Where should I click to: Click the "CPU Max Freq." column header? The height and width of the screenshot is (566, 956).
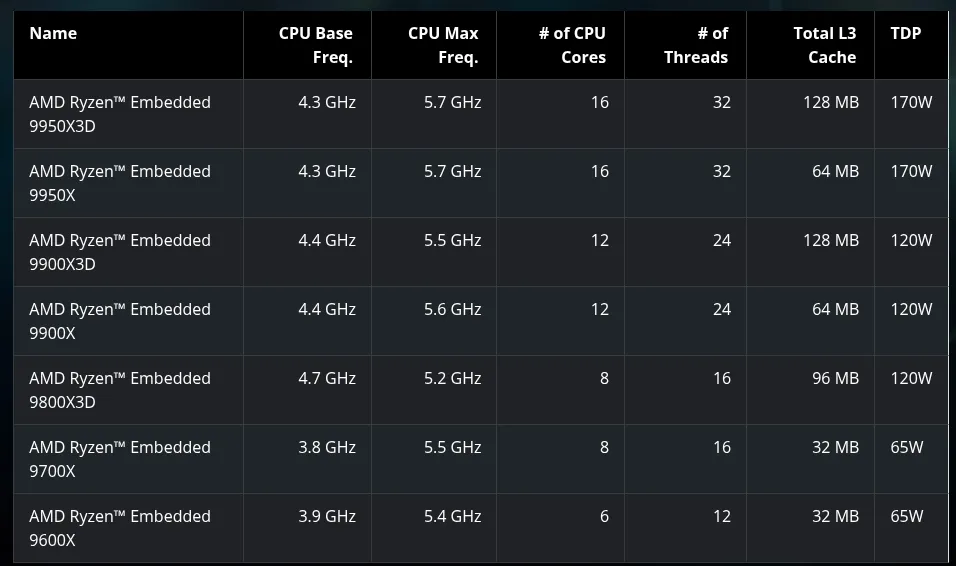(x=443, y=45)
